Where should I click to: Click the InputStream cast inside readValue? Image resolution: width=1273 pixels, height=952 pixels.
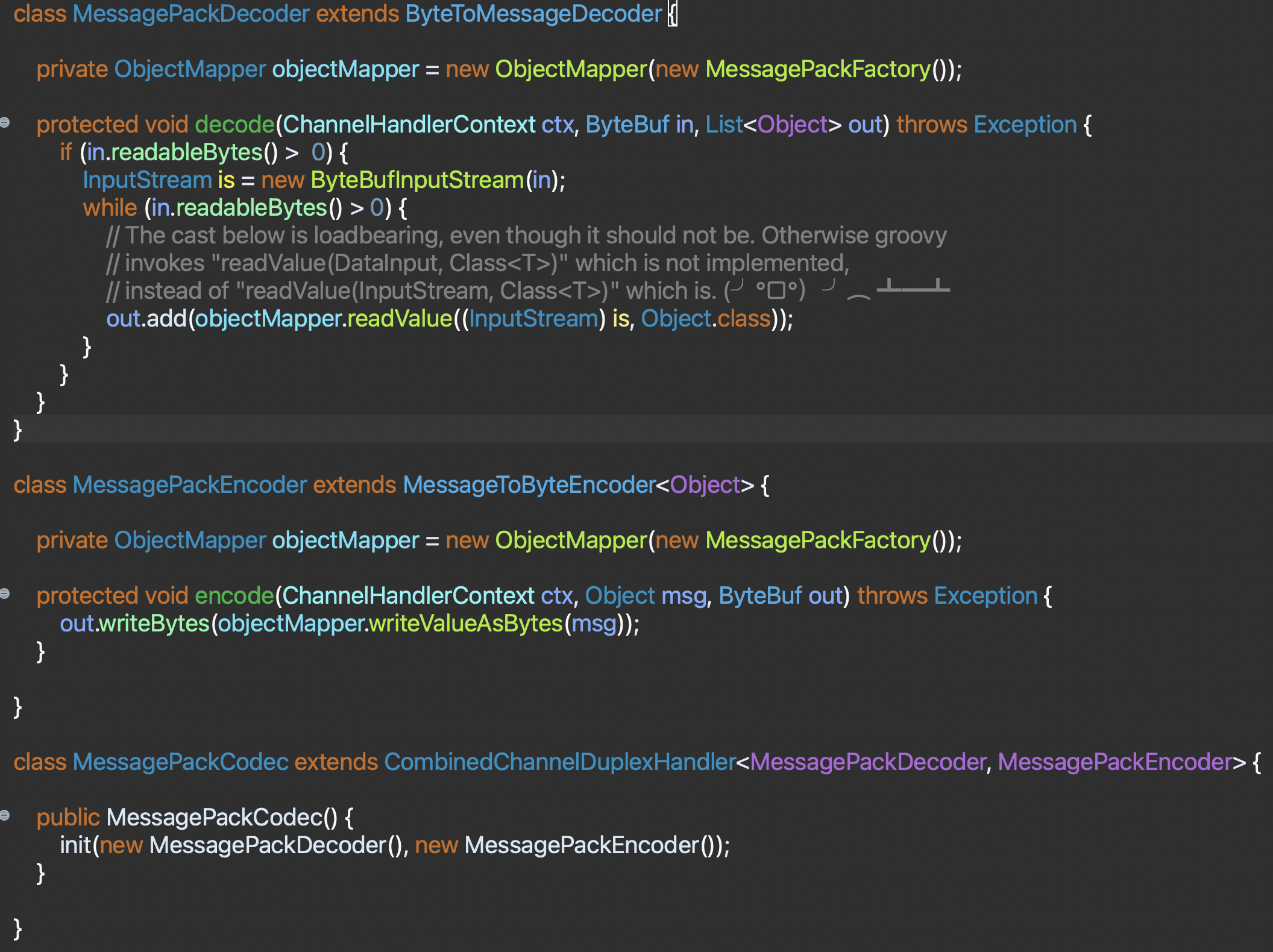[x=533, y=319]
